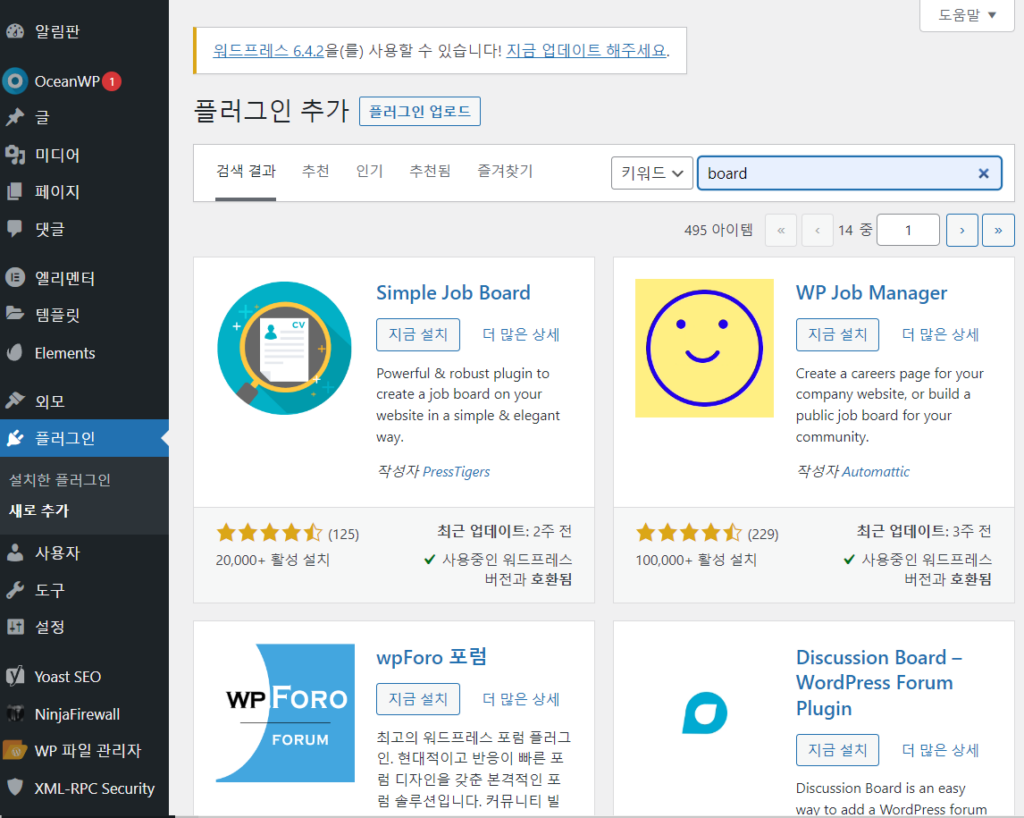Image resolution: width=1024 pixels, height=818 pixels.
Task: Click the 페이지 pages icon
Action: click(x=15, y=192)
